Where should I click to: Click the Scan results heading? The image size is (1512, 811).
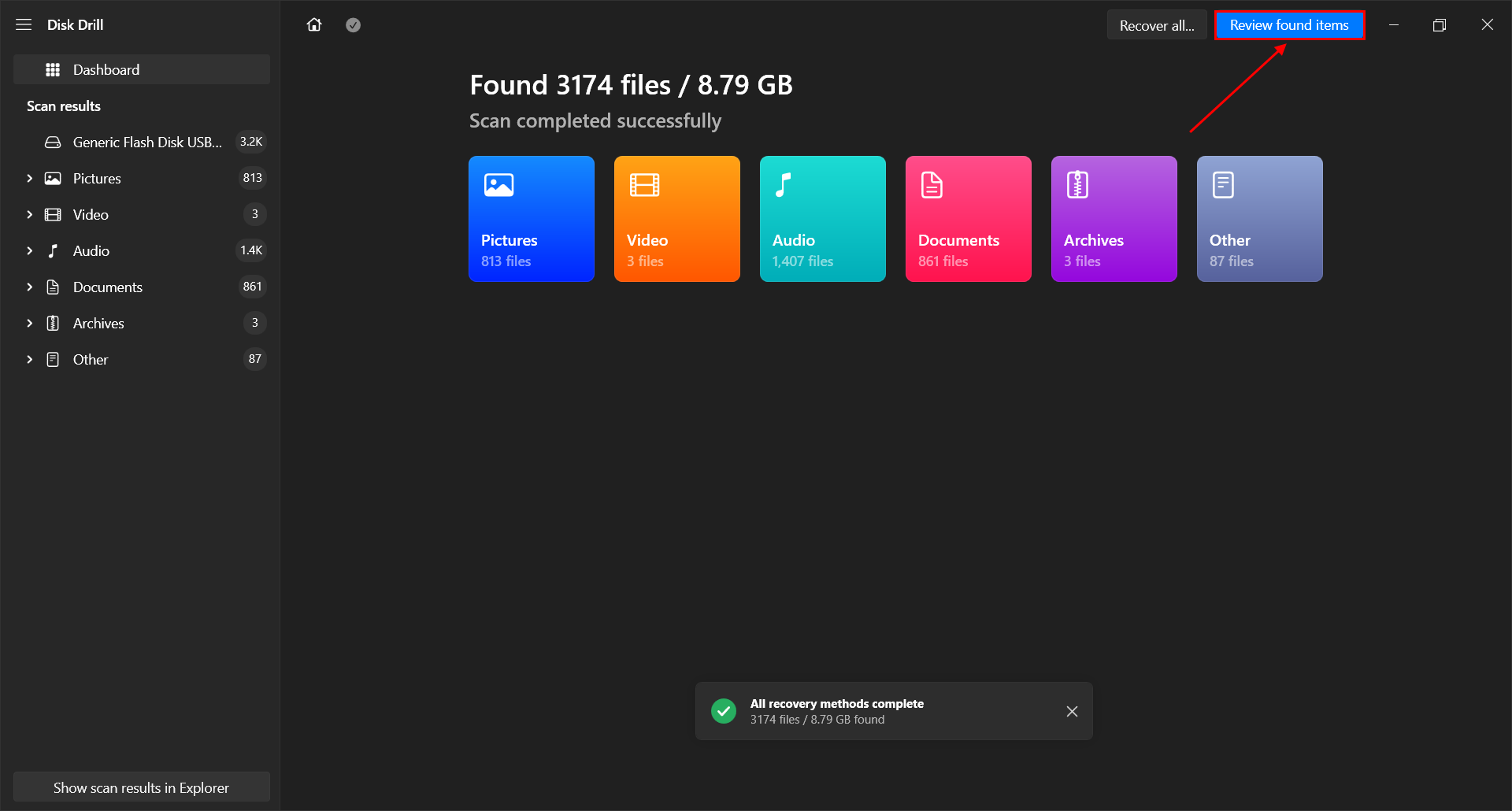(x=64, y=106)
